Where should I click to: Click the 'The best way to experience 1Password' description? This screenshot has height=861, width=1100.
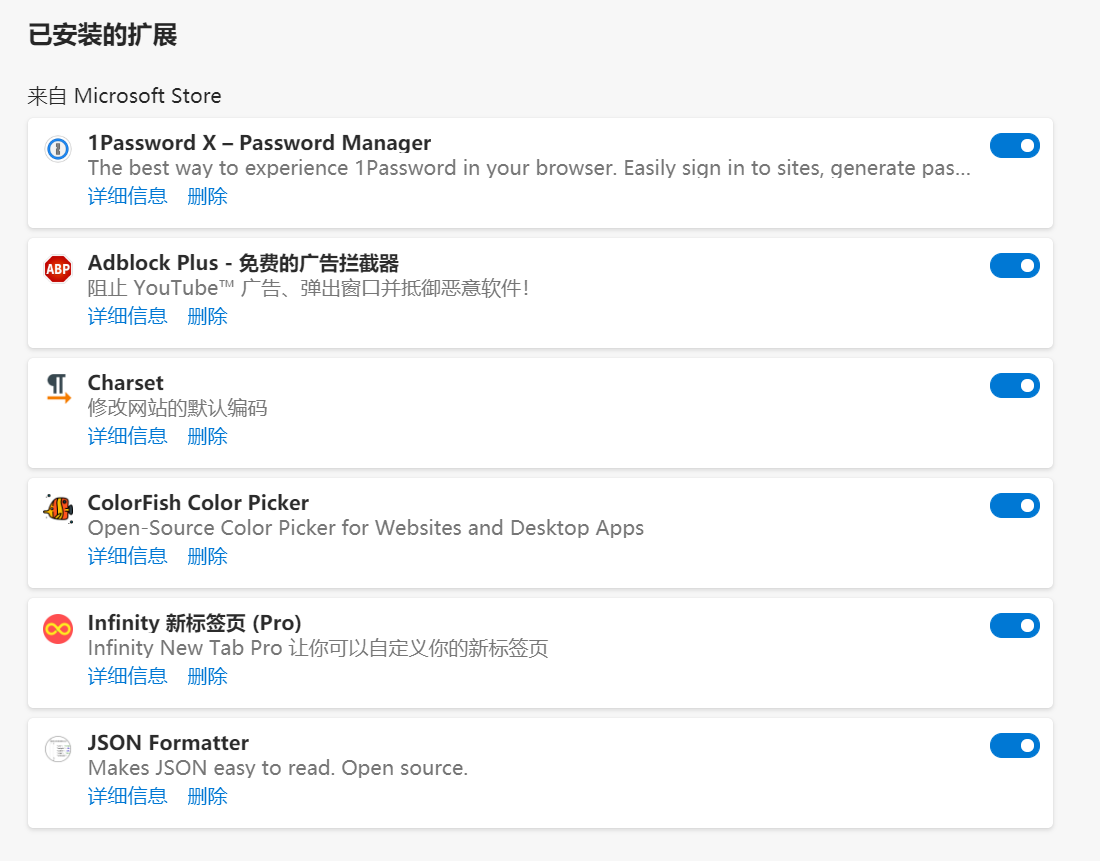(529, 168)
